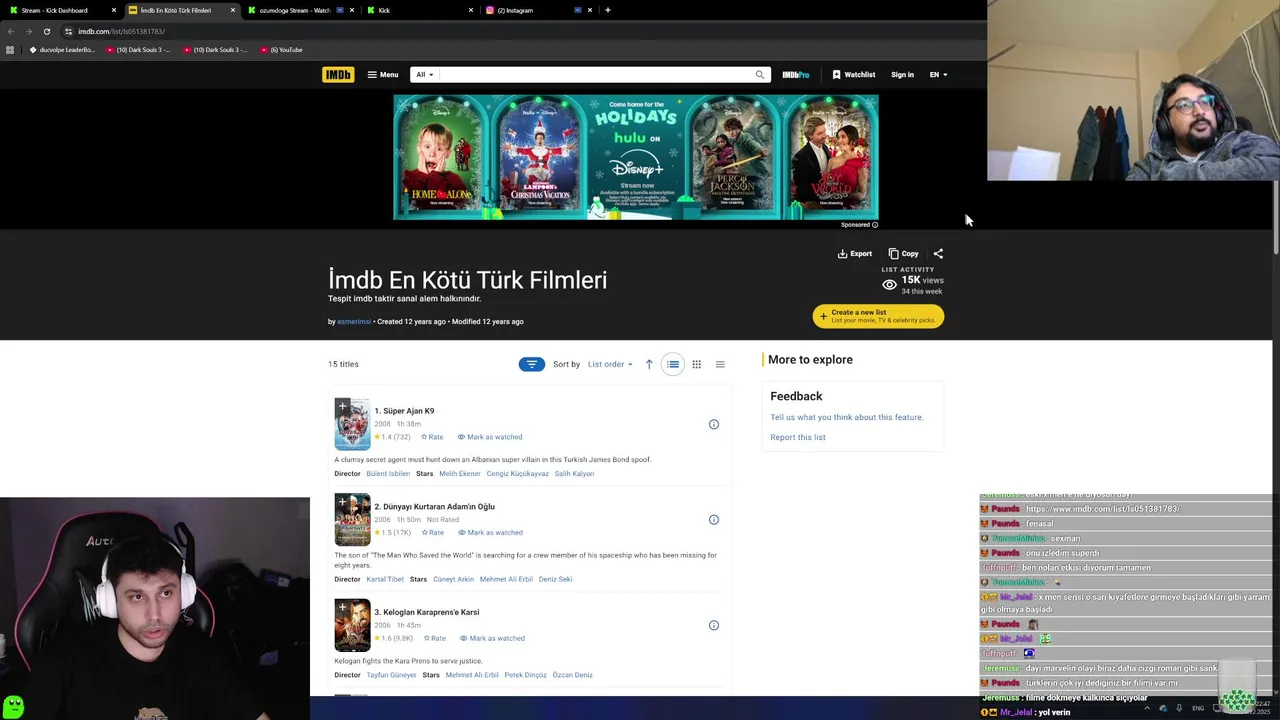This screenshot has width=1280, height=720.
Task: Focus the IMDb search box
Action: [595, 74]
